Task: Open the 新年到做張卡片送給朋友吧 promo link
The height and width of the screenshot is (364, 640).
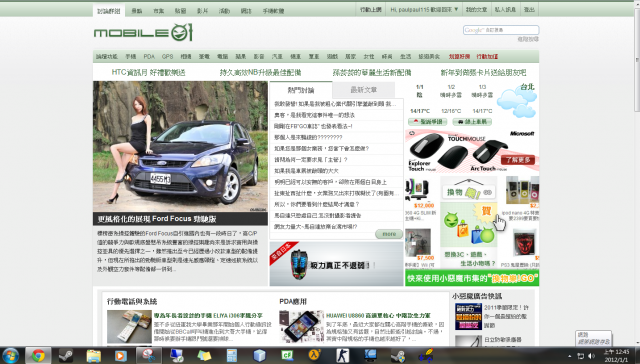Action: coord(483,73)
